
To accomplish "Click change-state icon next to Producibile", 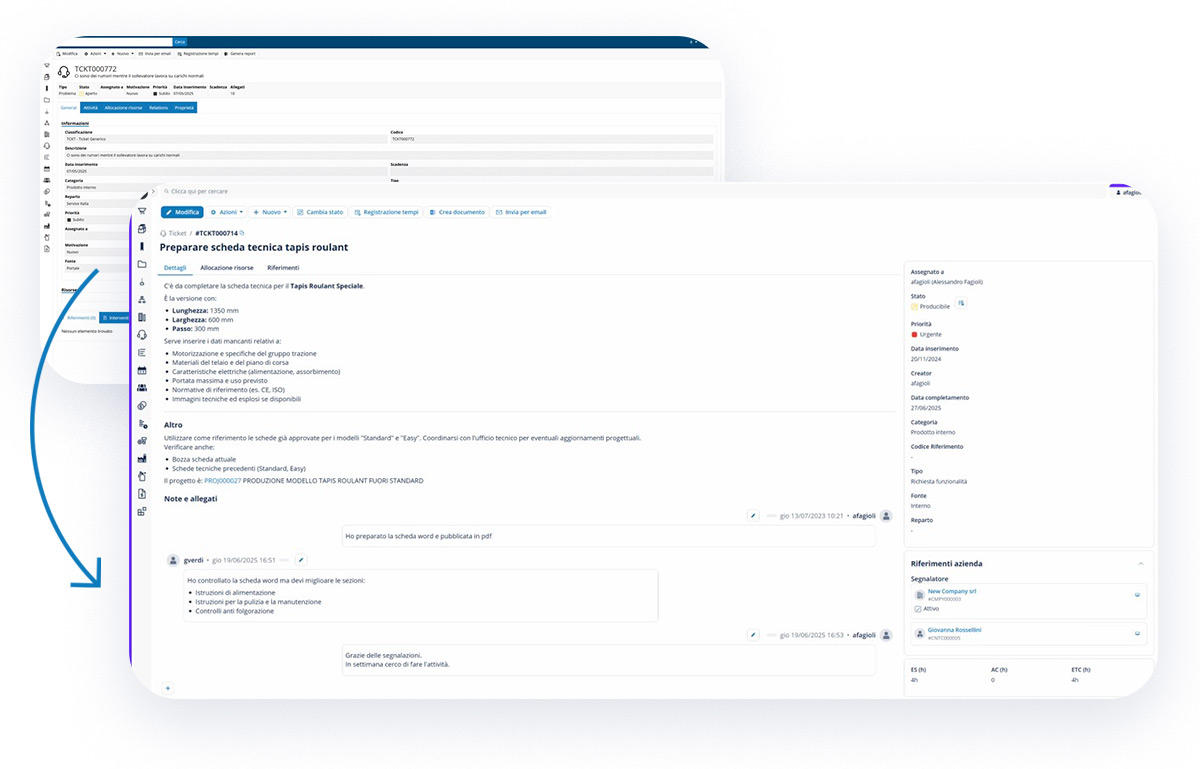I will coord(961,303).
